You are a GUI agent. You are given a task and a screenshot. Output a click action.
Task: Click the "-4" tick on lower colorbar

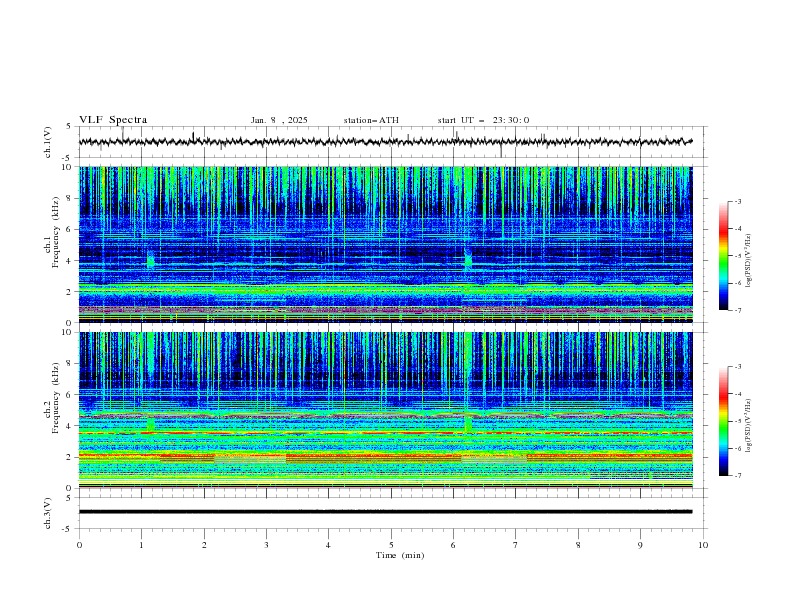pyautogui.click(x=737, y=394)
